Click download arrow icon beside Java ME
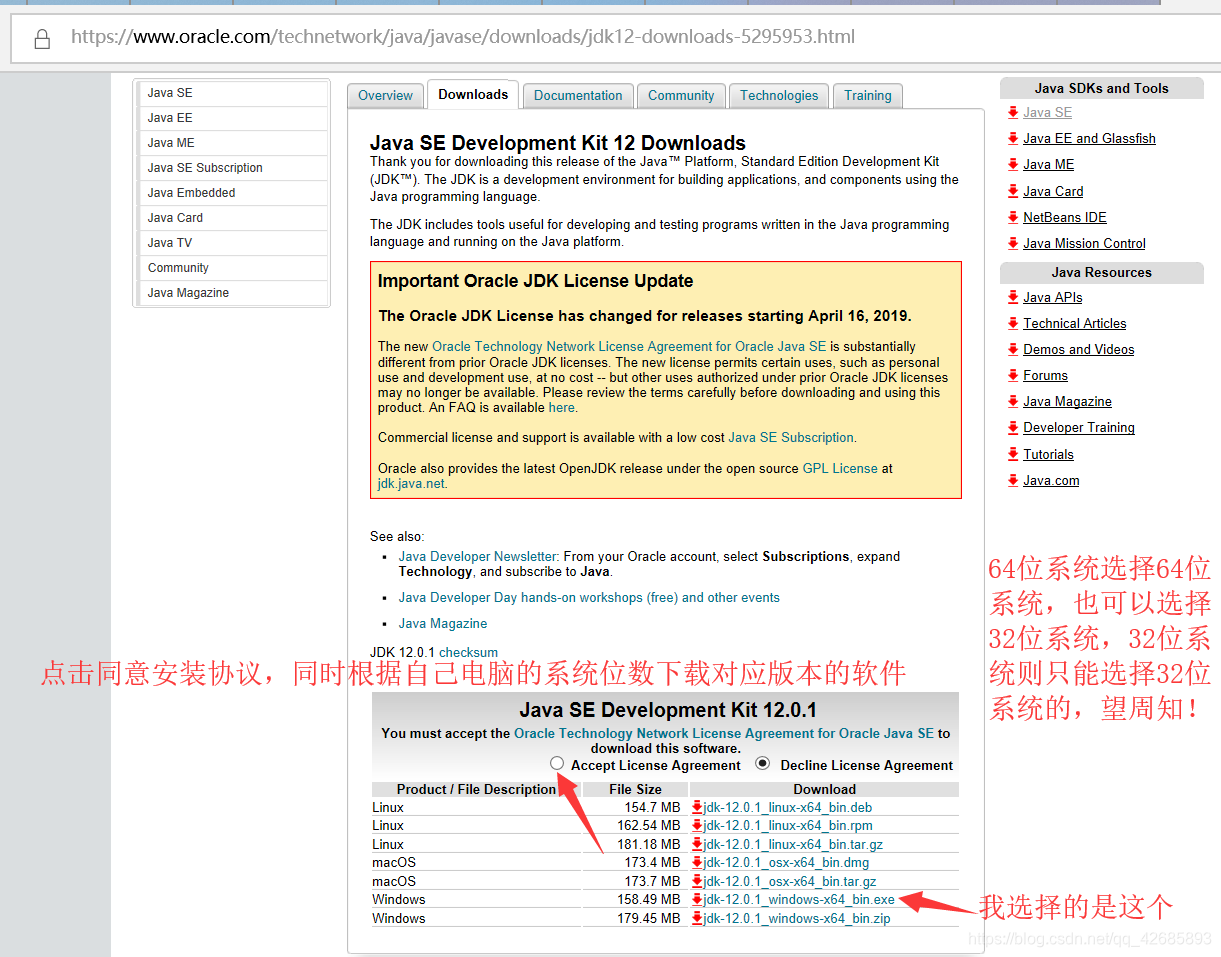 (1013, 164)
